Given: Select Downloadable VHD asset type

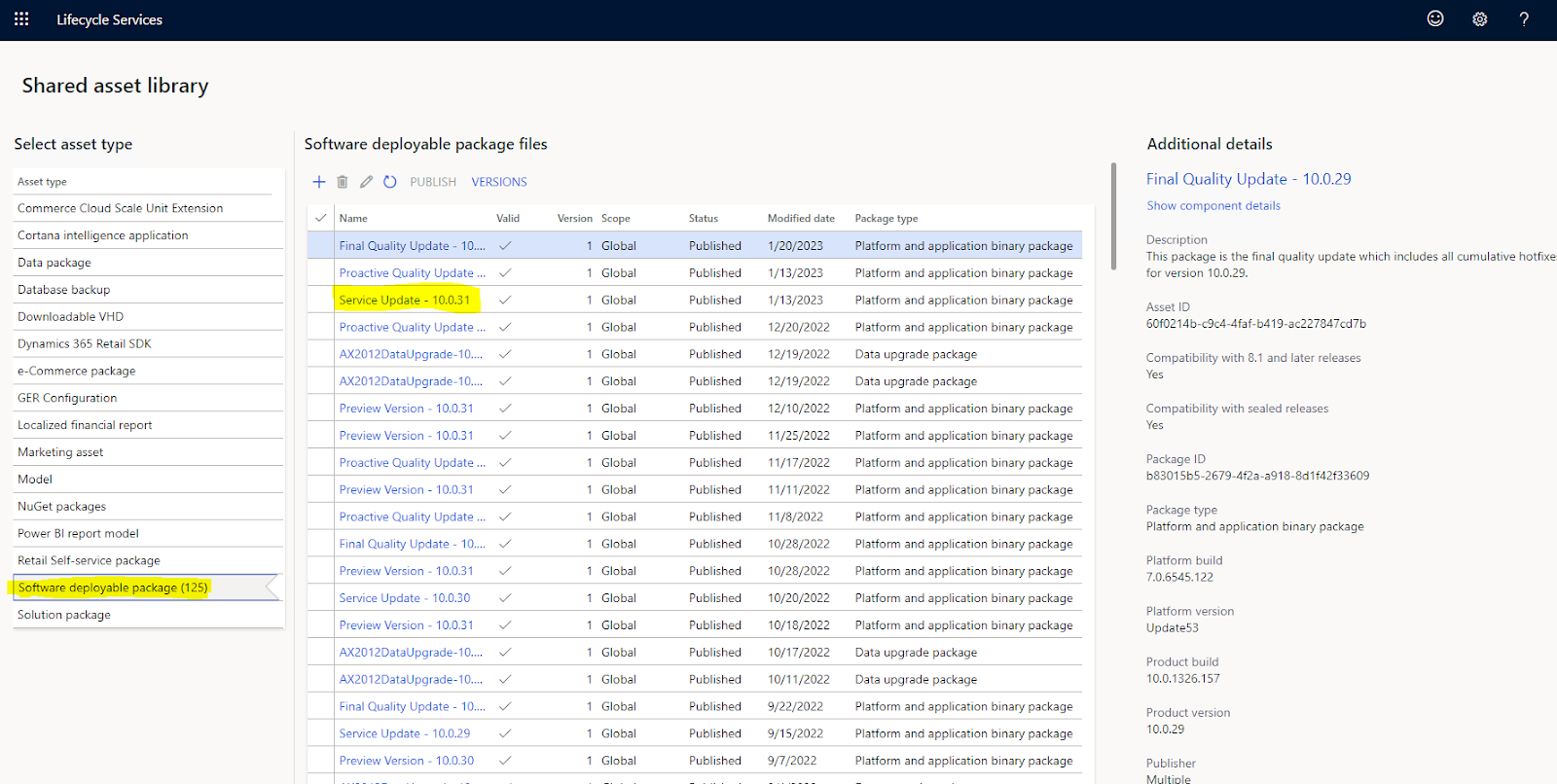Looking at the screenshot, I should (149, 317).
